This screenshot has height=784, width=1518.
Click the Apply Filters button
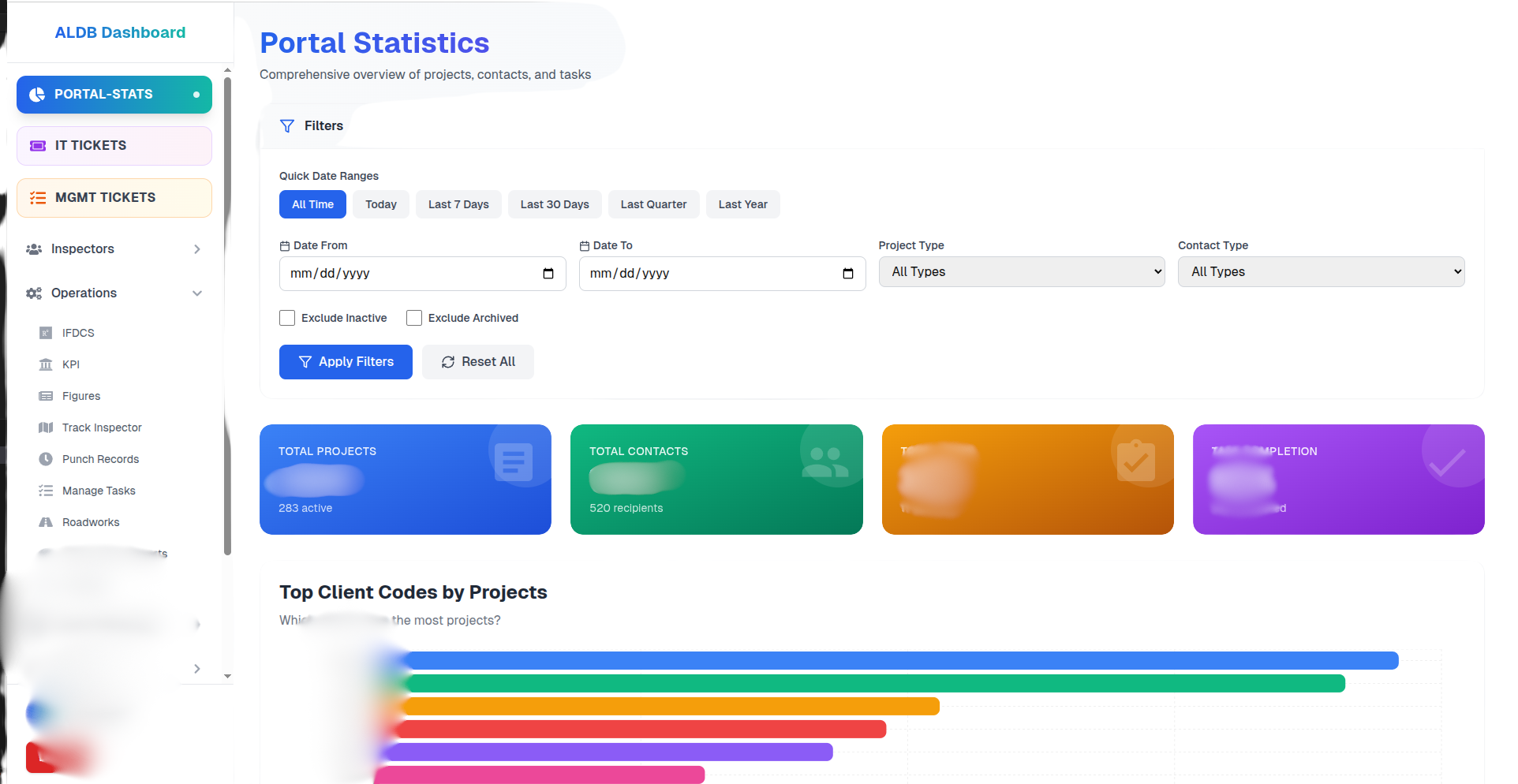coord(345,361)
